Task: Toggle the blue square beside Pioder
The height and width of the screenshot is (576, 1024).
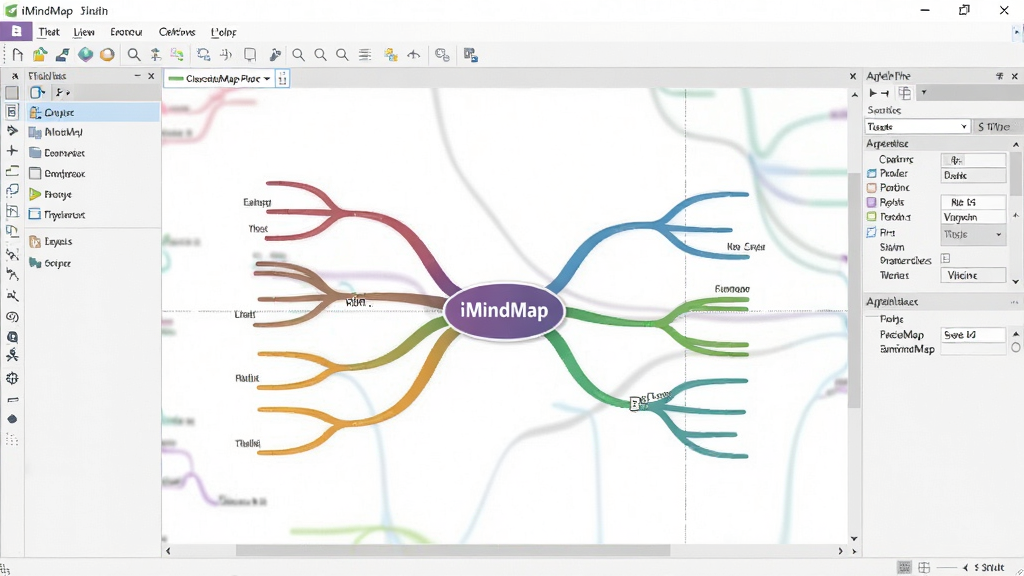Action: point(871,174)
